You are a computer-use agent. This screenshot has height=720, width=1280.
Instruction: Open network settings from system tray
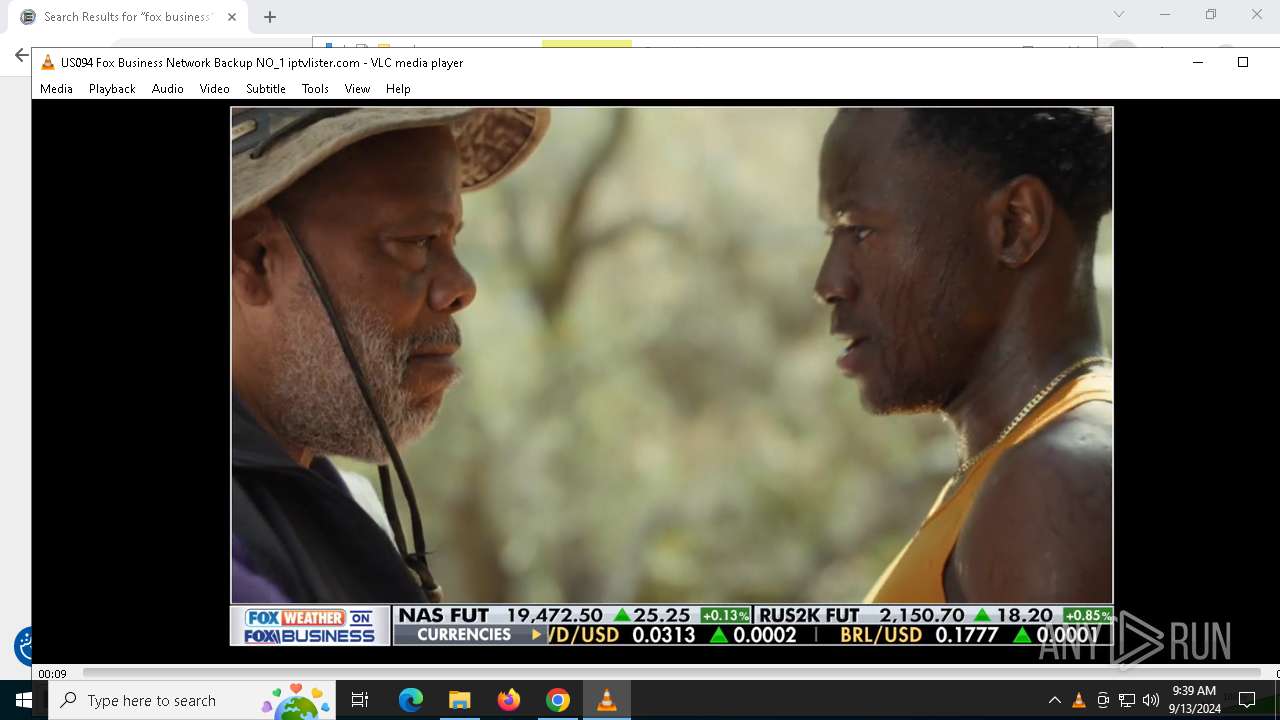tap(1127, 700)
